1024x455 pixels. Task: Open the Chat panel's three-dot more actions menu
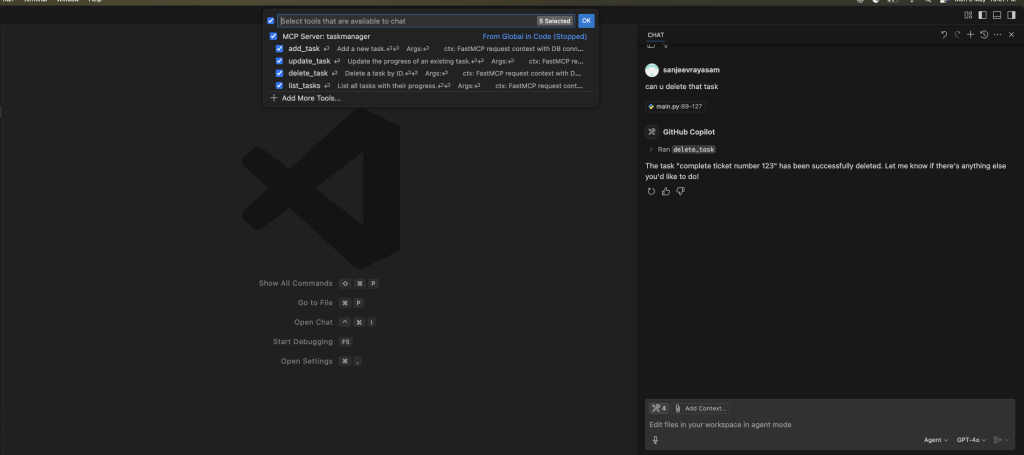tap(997, 35)
